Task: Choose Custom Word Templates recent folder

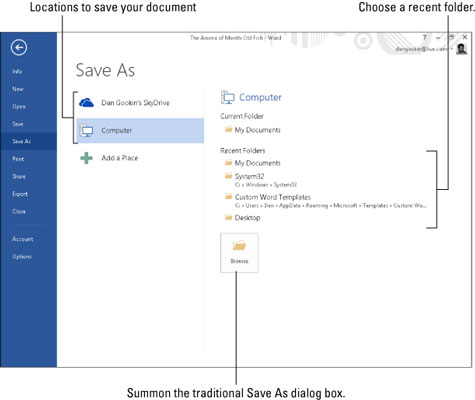Action: pyautogui.click(x=325, y=201)
